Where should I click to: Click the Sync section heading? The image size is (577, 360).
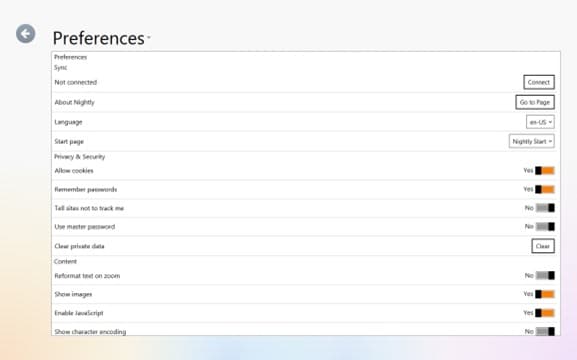coord(60,68)
